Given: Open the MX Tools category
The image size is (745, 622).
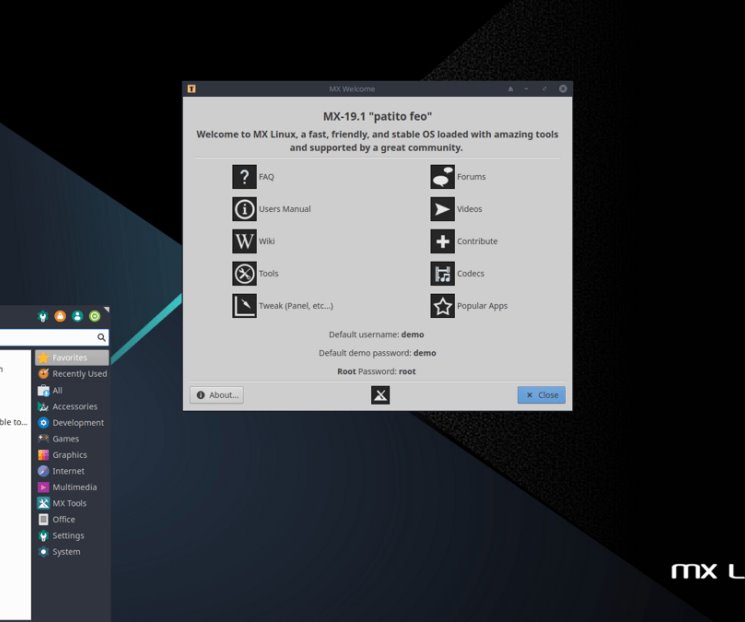Looking at the screenshot, I should pyautogui.click(x=72, y=503).
